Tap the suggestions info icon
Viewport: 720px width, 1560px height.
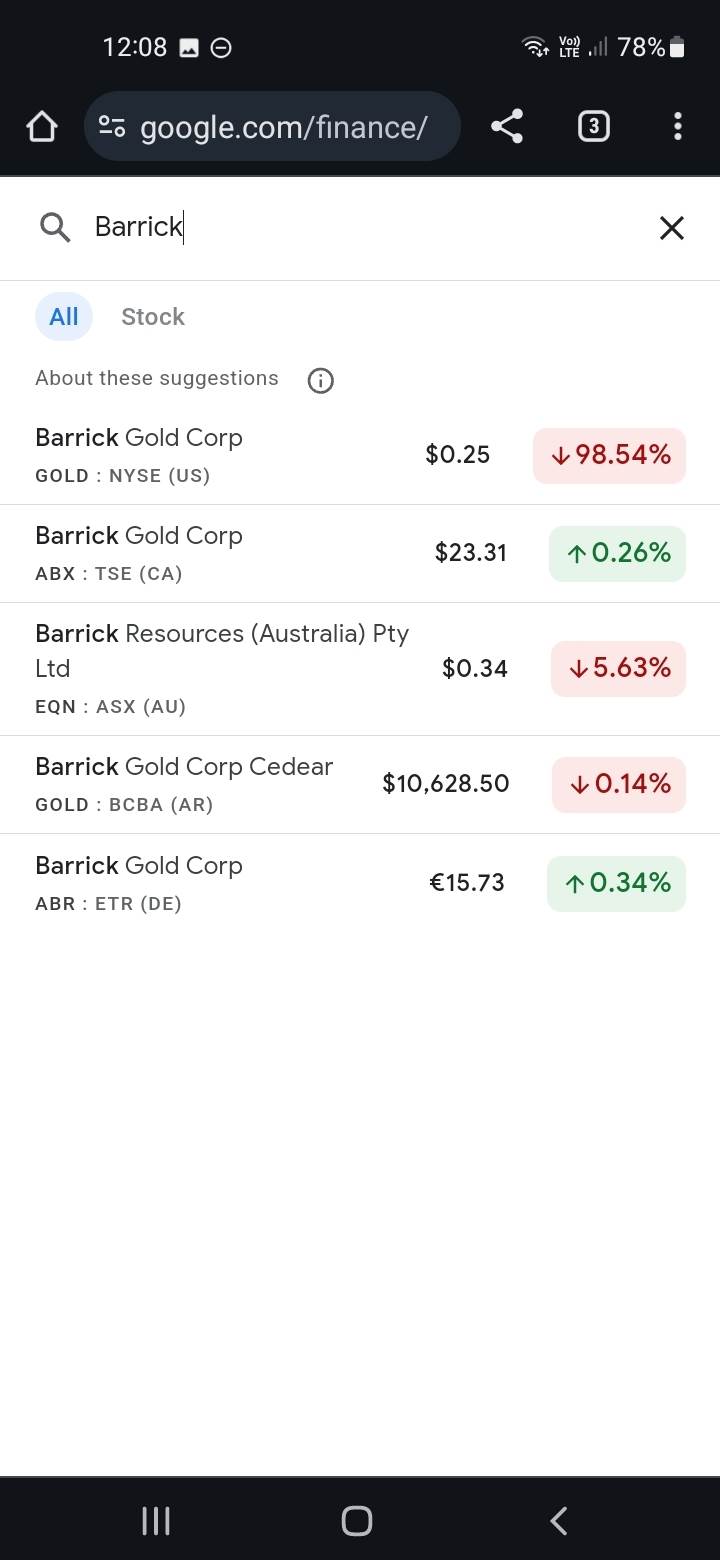320,380
